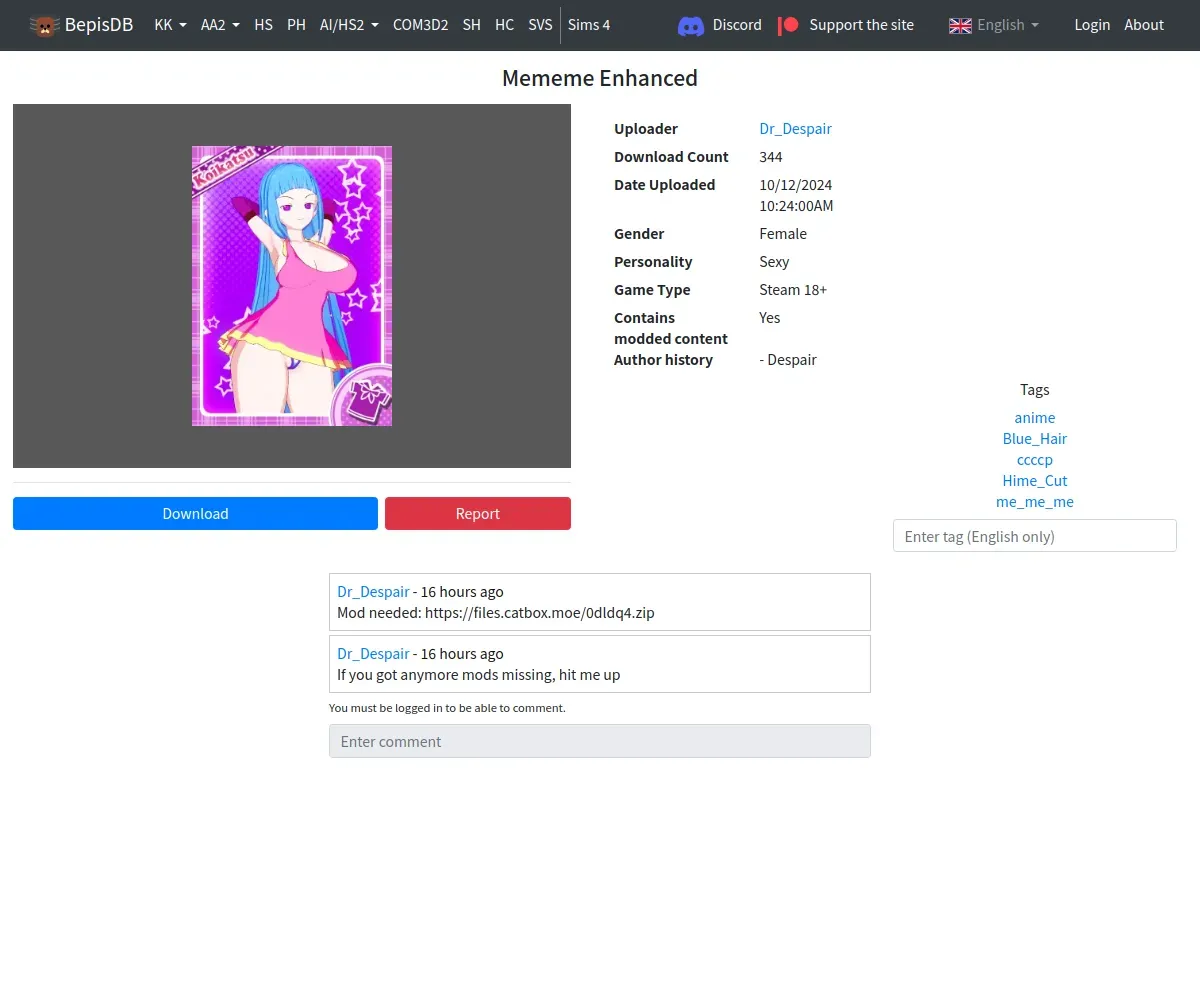1200x1000 pixels.
Task: Click the UK flag language icon
Action: click(960, 25)
